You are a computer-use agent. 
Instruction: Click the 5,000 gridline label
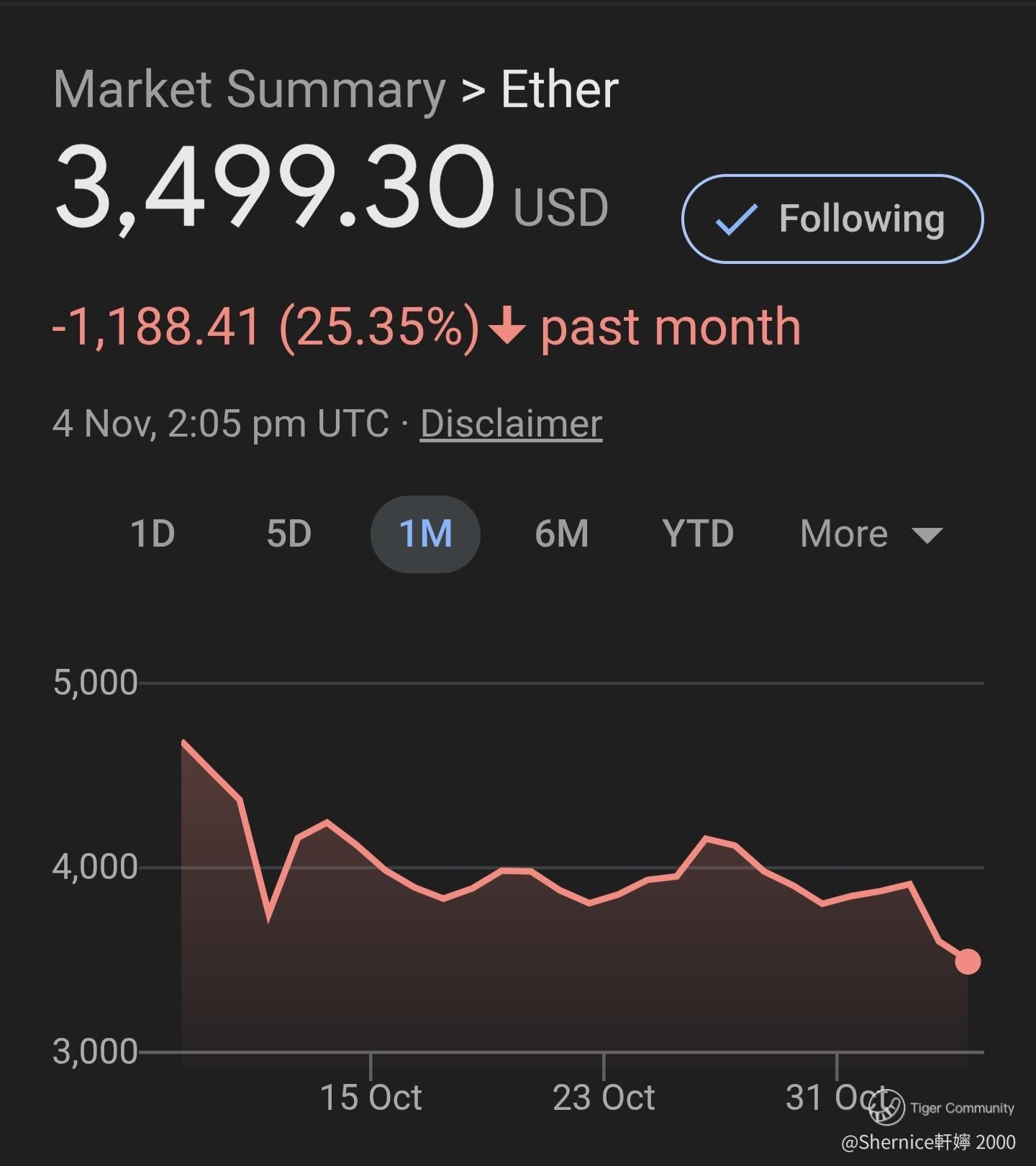tap(95, 683)
